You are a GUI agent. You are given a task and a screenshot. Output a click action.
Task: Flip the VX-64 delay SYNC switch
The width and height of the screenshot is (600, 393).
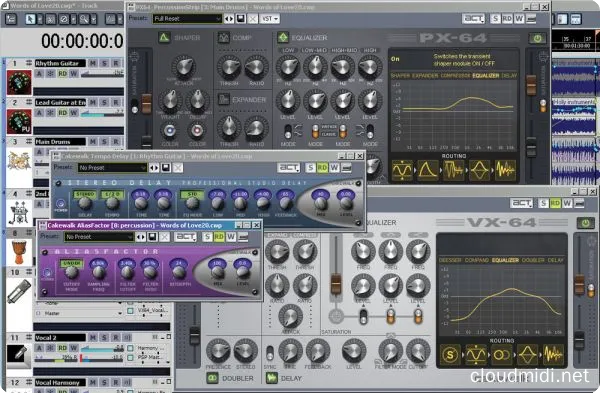point(270,352)
